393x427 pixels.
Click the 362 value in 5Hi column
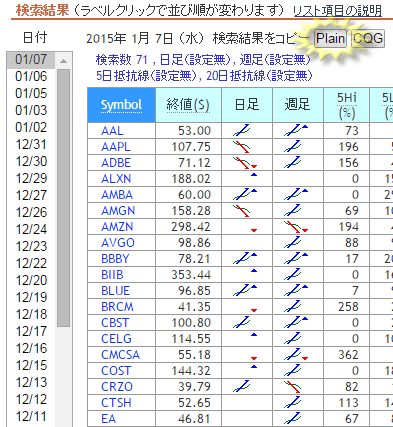click(348, 355)
